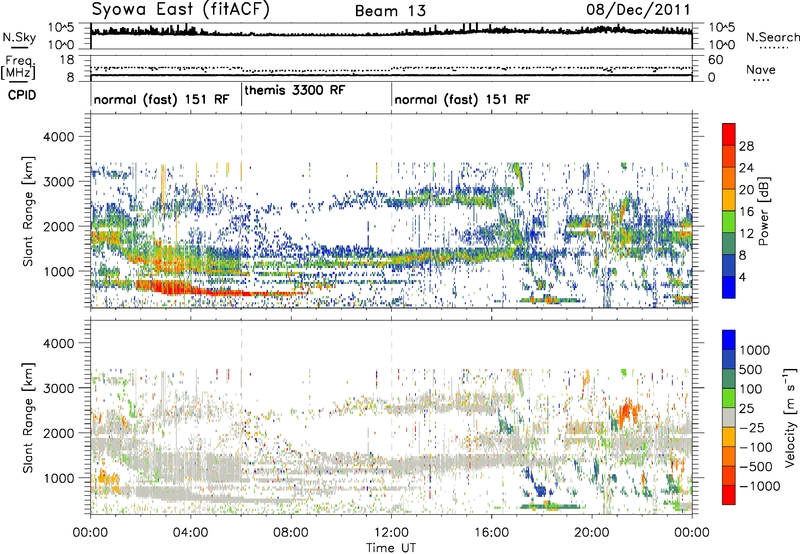800x554 pixels.
Task: Click the 'Freq. [MHz]' axis label
Action: (x=18, y=68)
